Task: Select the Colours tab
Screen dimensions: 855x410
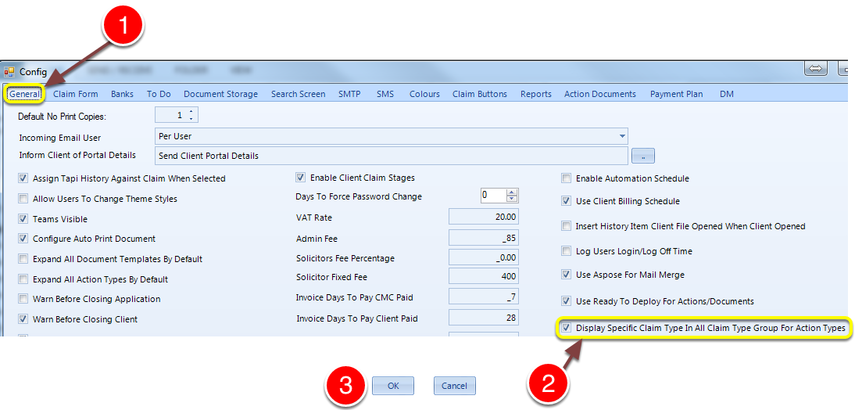Action: (x=424, y=94)
